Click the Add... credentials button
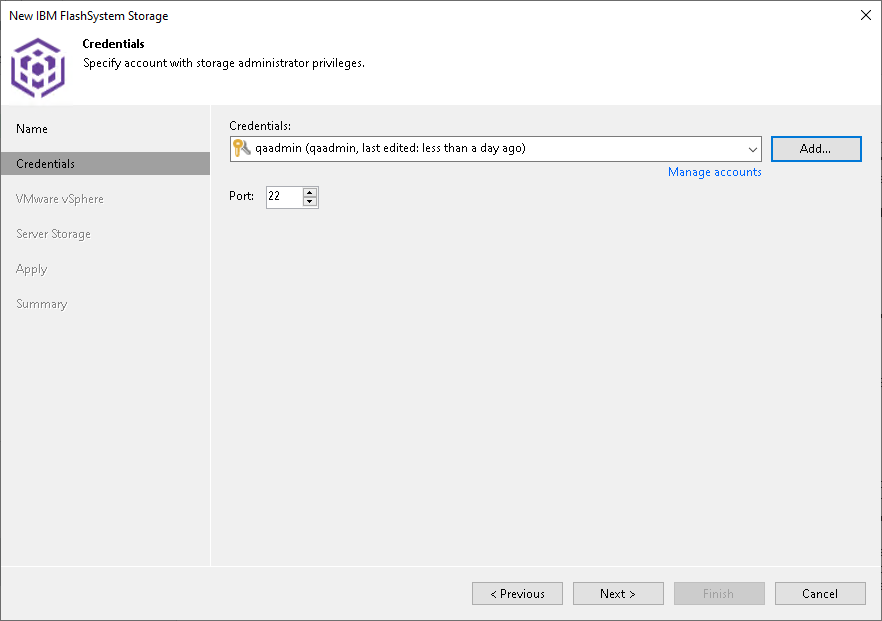This screenshot has width=882, height=621. pos(816,149)
